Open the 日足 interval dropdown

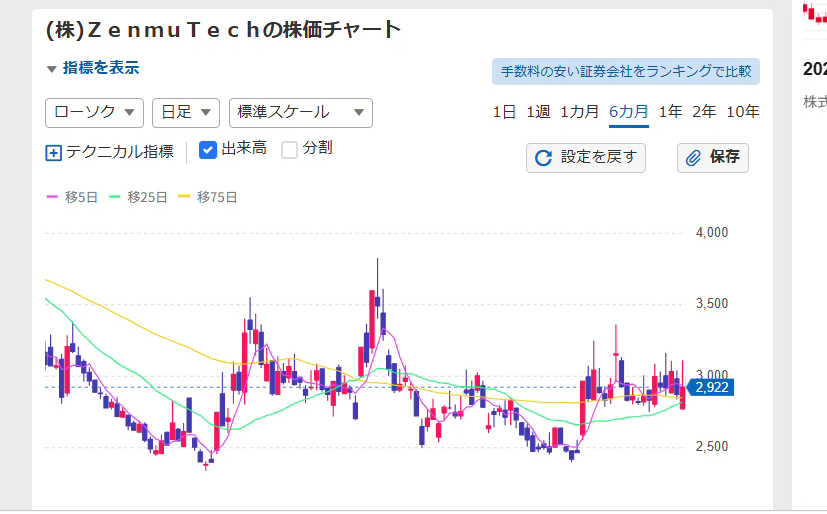pyautogui.click(x=186, y=113)
